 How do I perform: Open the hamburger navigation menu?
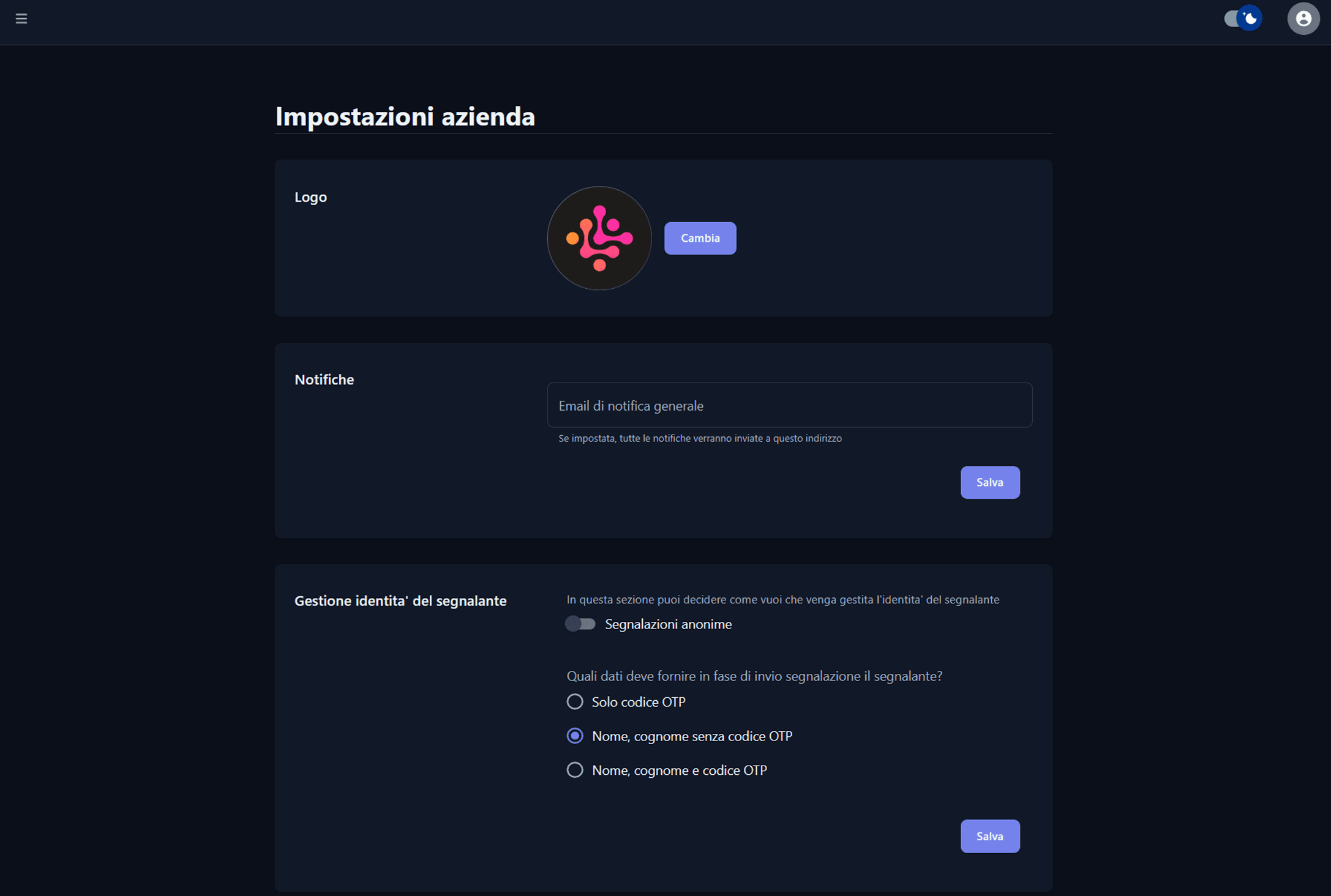21,19
